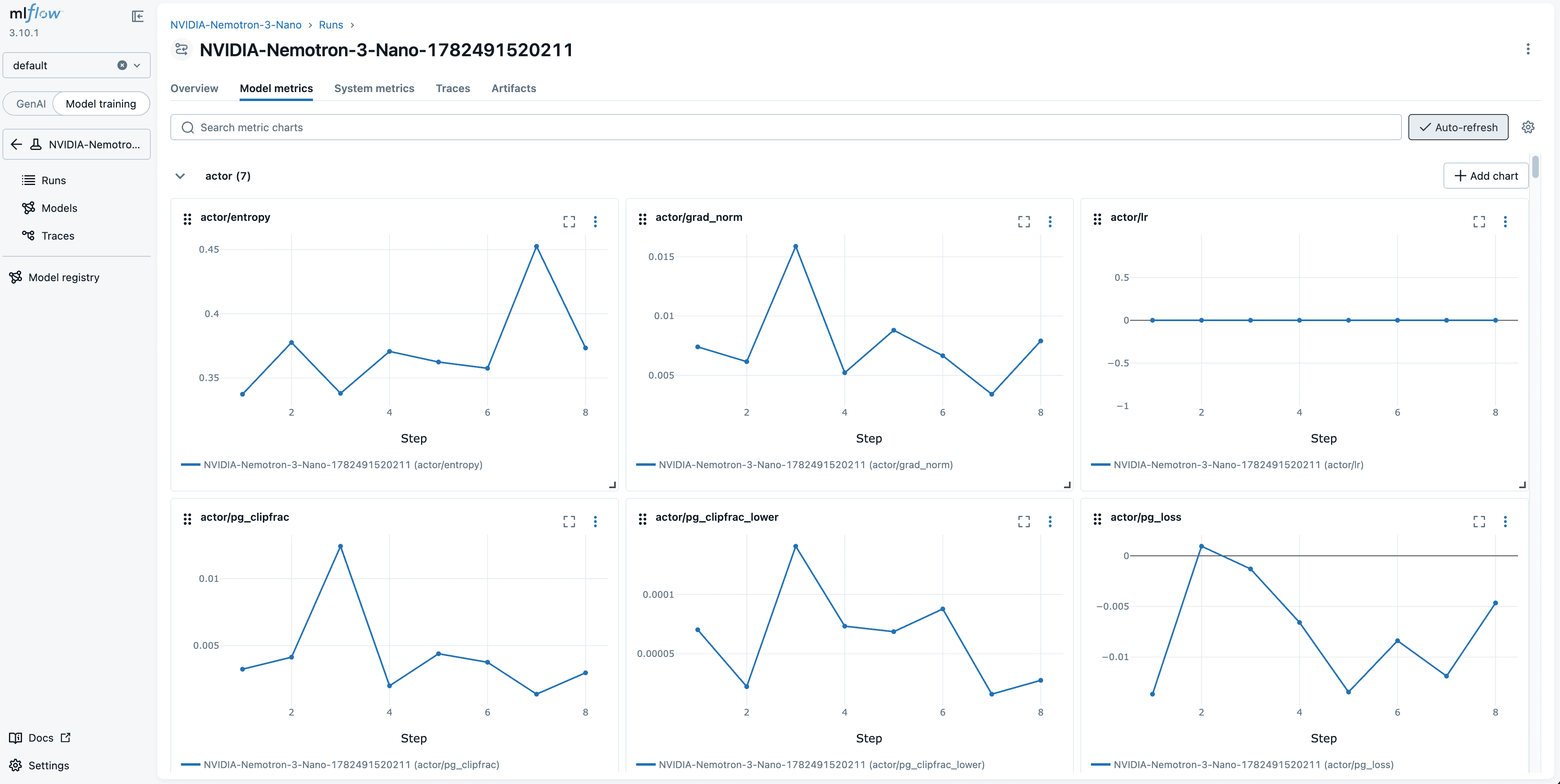Open actor/lr chart options menu
The width and height of the screenshot is (1560, 784).
(x=1505, y=222)
